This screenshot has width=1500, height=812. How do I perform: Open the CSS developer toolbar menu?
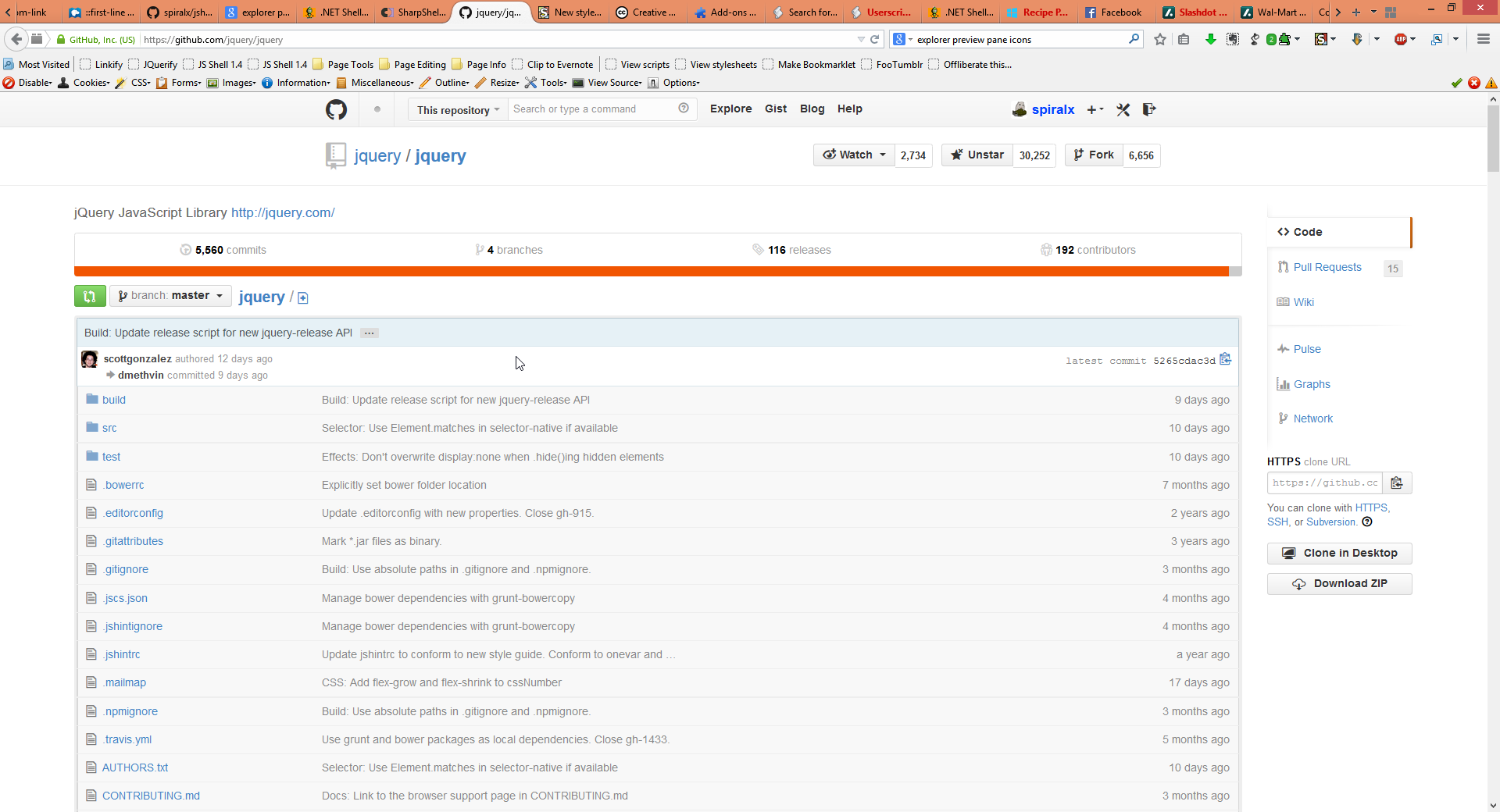(133, 83)
